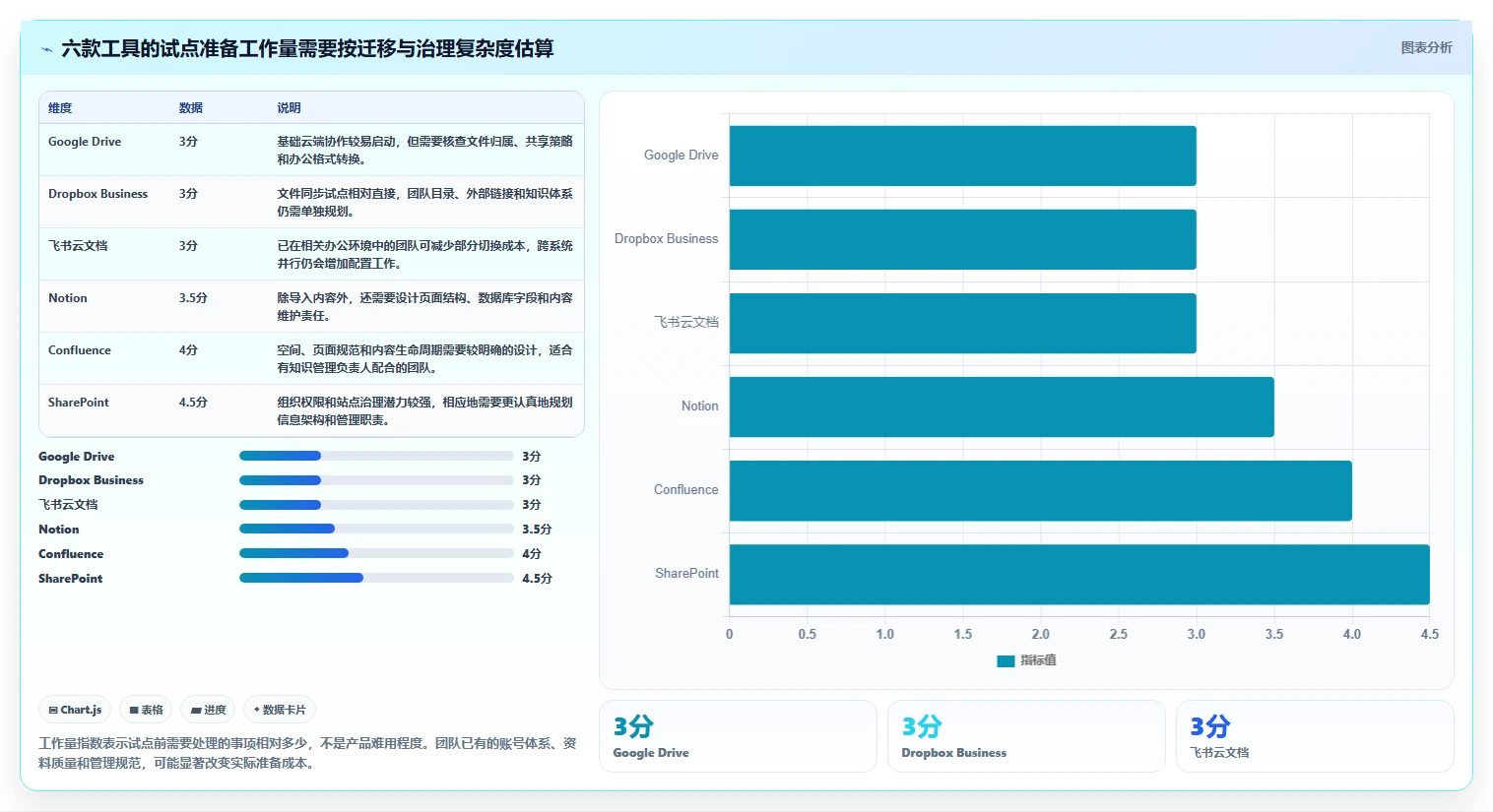
Task: Click SharePoint cell in table
Action: click(x=79, y=403)
